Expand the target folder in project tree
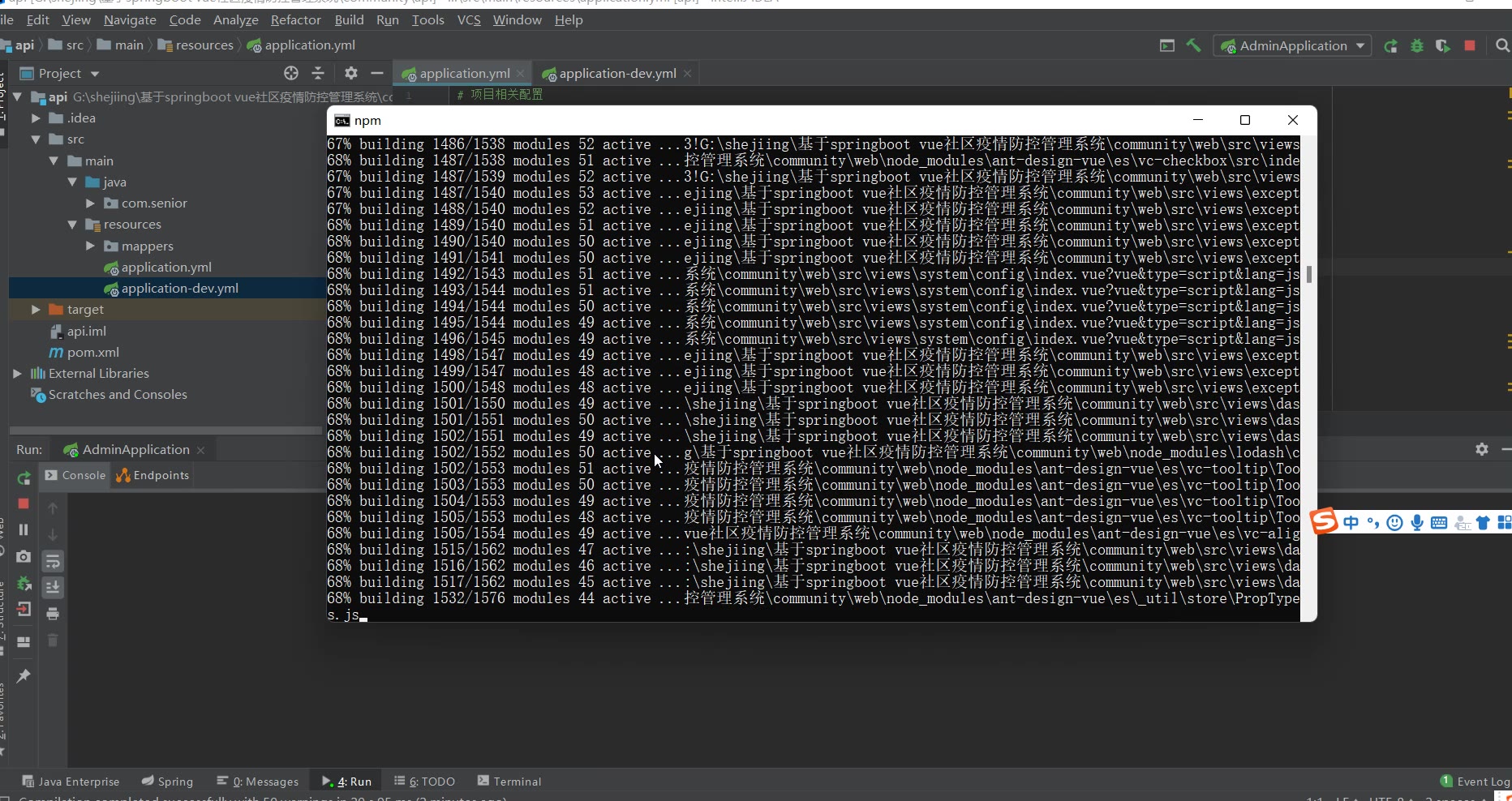The height and width of the screenshot is (801, 1512). coord(35,310)
